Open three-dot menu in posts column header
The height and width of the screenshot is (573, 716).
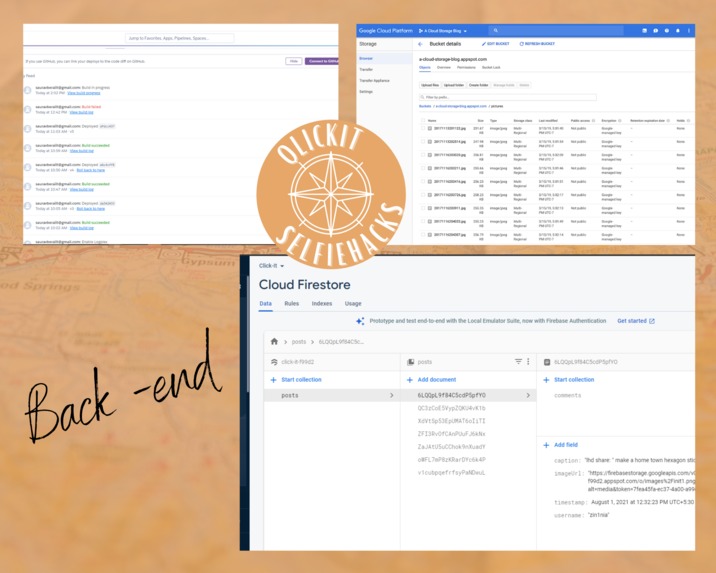coord(528,361)
